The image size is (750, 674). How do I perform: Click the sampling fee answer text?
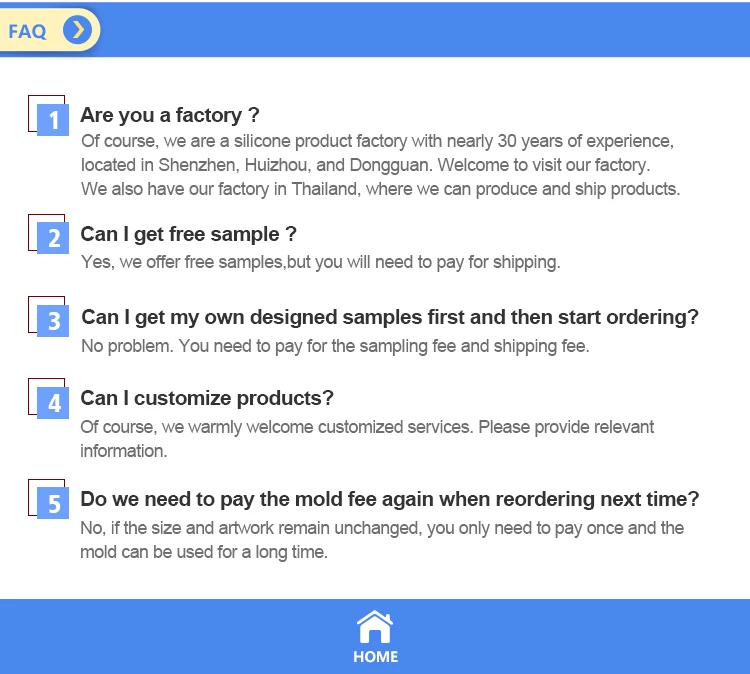(335, 346)
